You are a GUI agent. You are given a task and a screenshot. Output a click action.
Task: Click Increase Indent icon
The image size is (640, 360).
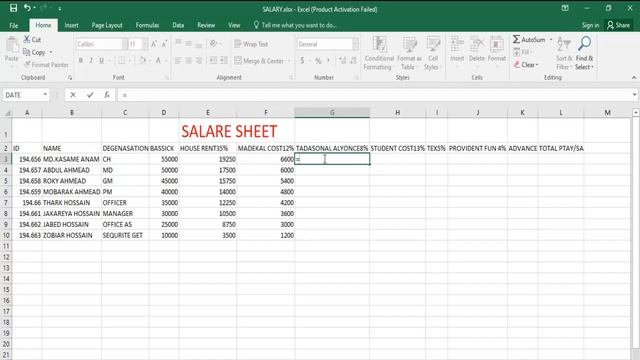click(224, 61)
